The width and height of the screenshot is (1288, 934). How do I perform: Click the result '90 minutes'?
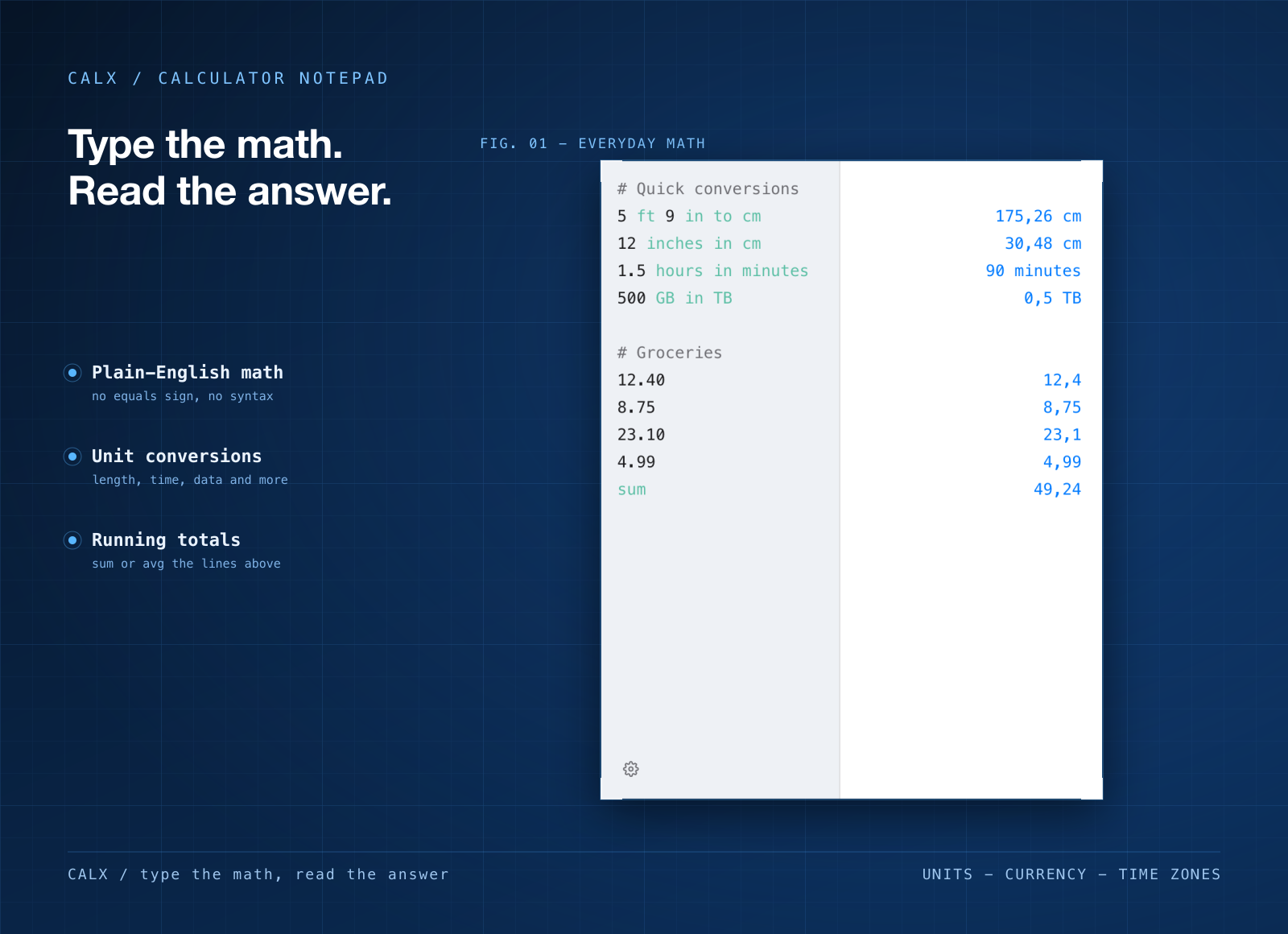coord(1034,271)
